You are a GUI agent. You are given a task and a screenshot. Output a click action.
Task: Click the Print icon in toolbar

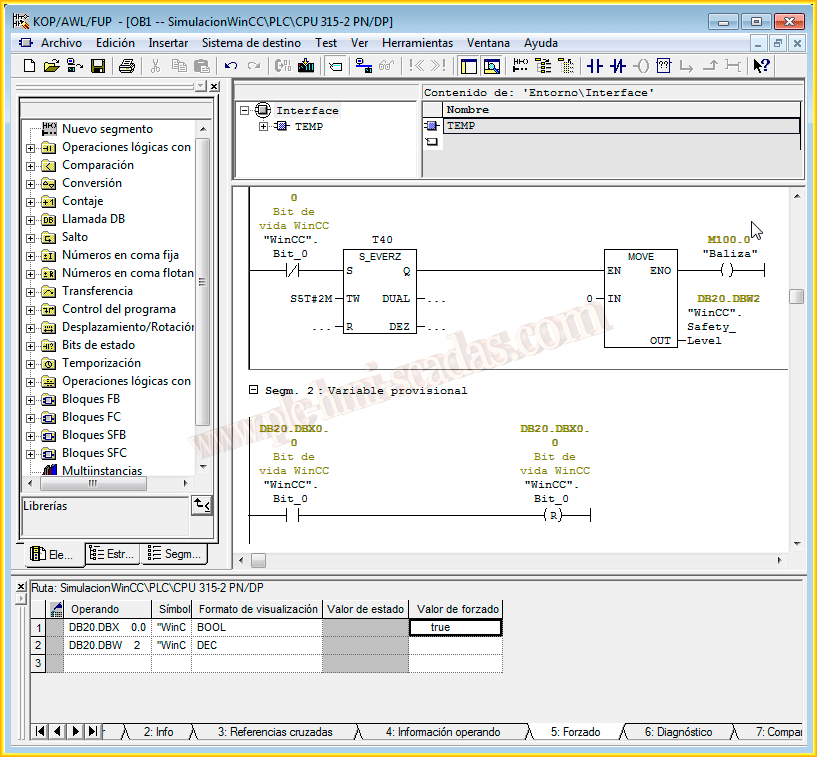127,66
